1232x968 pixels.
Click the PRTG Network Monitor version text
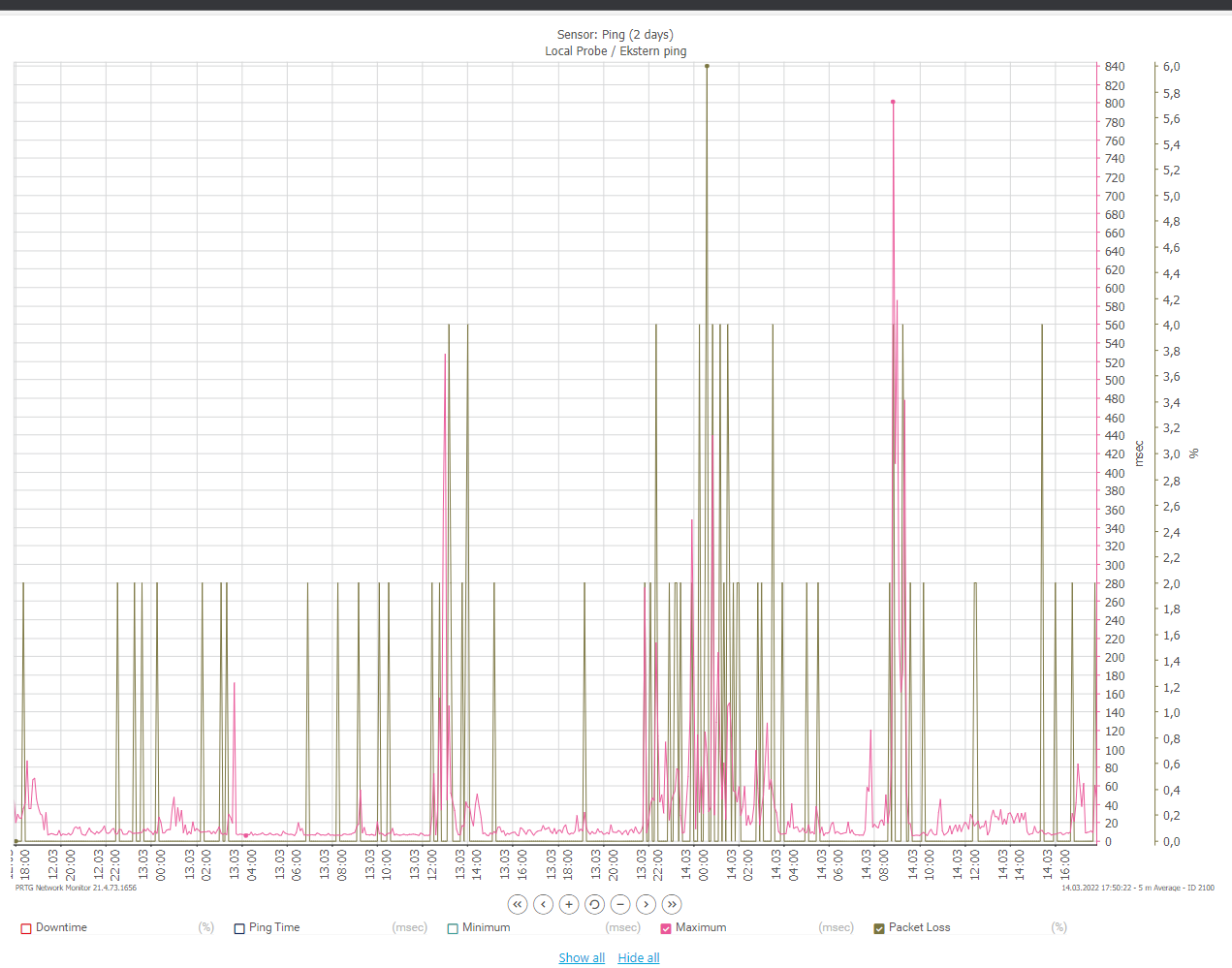(x=76, y=888)
